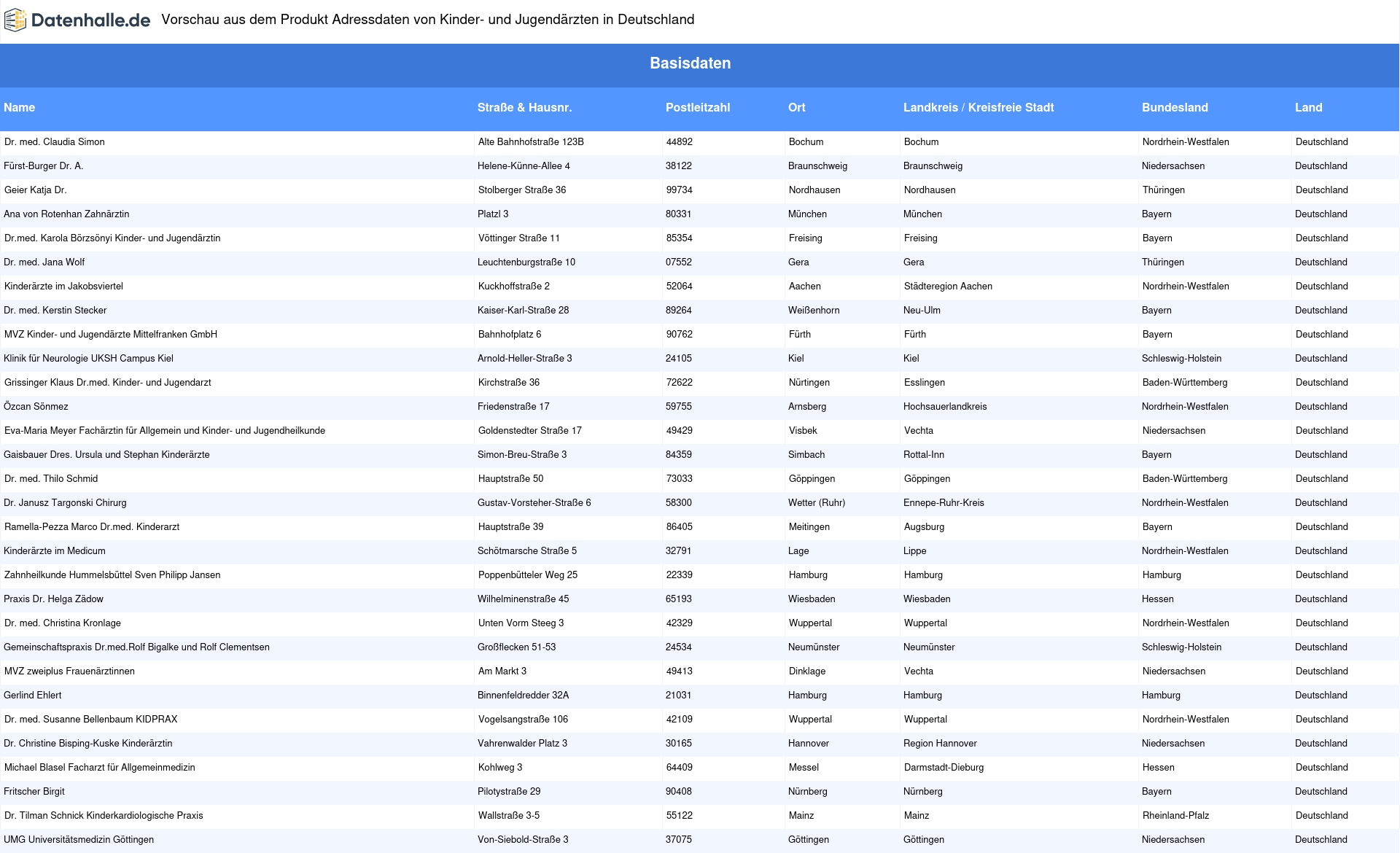Click Gaisbauer Dres. Ursula und Stephan
1400x853 pixels.
106,455
